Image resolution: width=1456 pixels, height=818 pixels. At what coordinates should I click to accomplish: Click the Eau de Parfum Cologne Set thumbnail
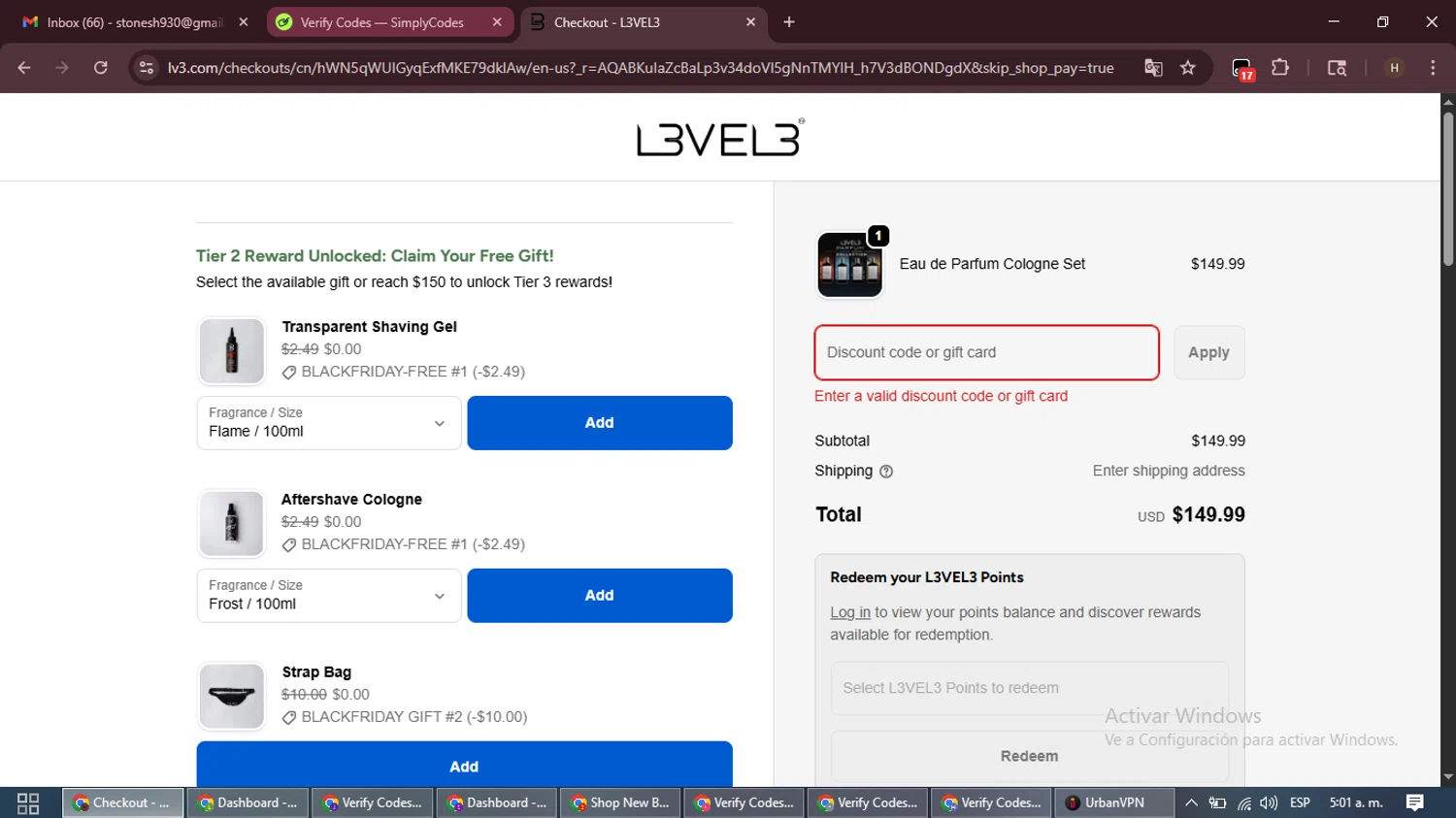[849, 264]
